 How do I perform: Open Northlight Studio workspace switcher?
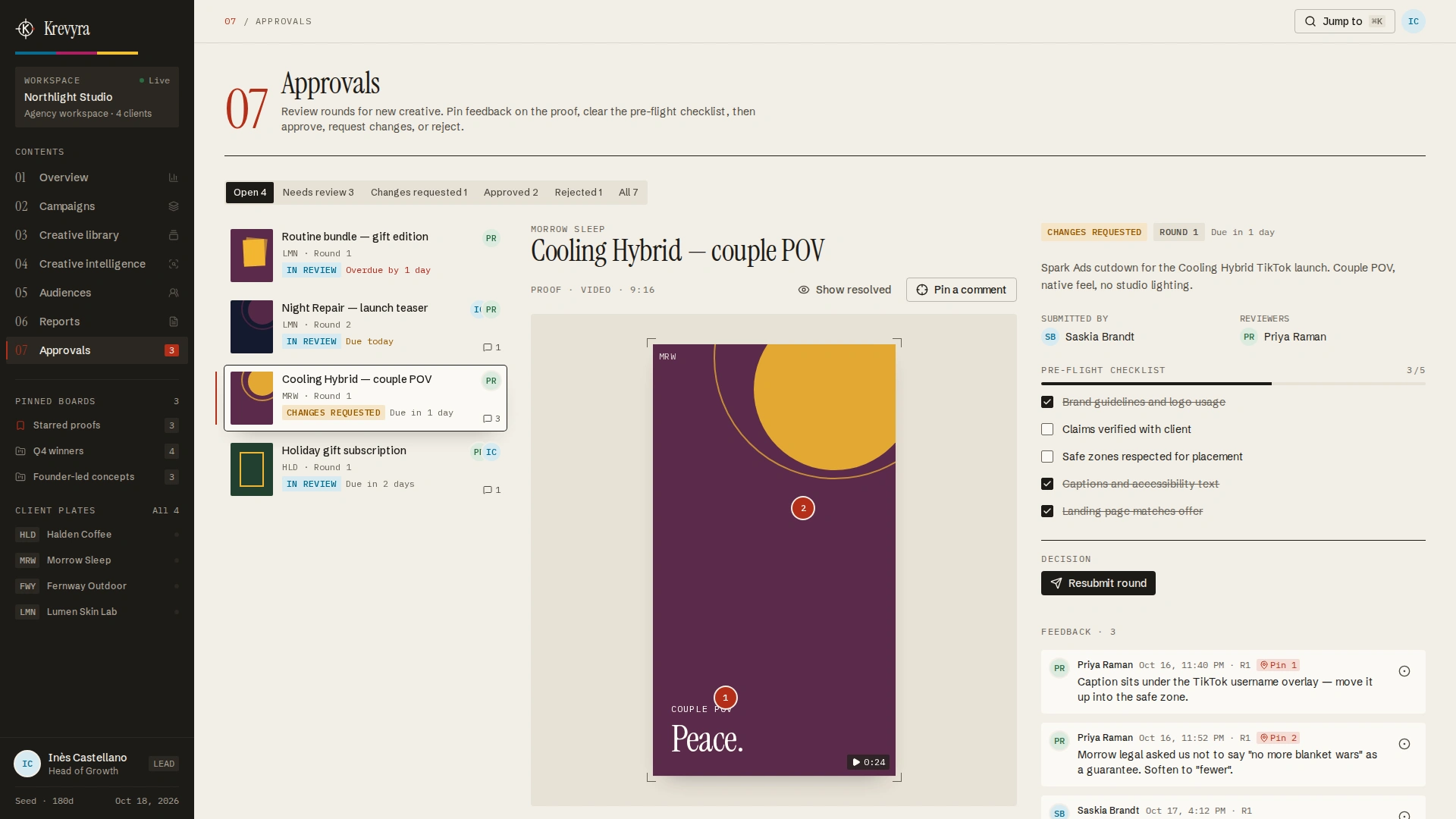pos(97,97)
